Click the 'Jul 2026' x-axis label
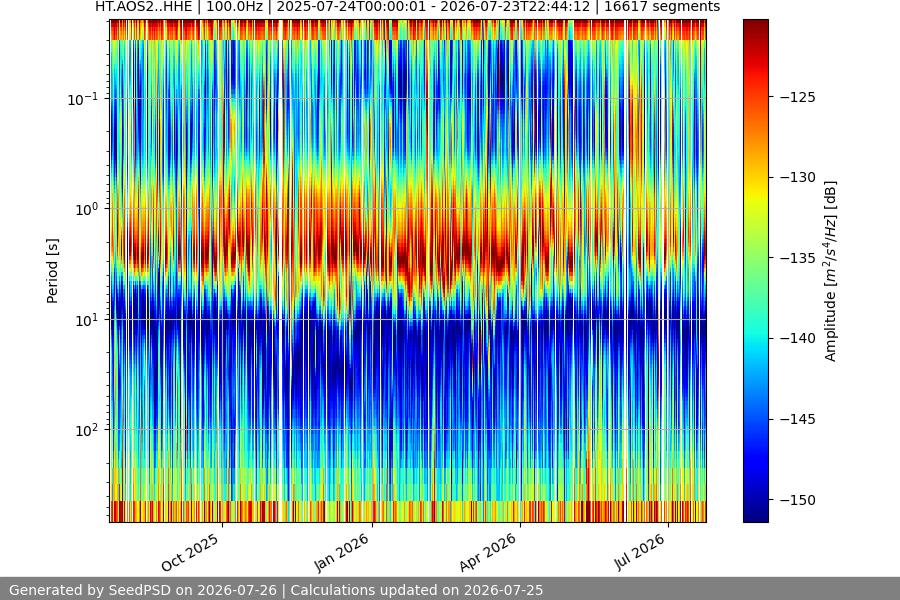Image resolution: width=900 pixels, height=600 pixels. [640, 552]
